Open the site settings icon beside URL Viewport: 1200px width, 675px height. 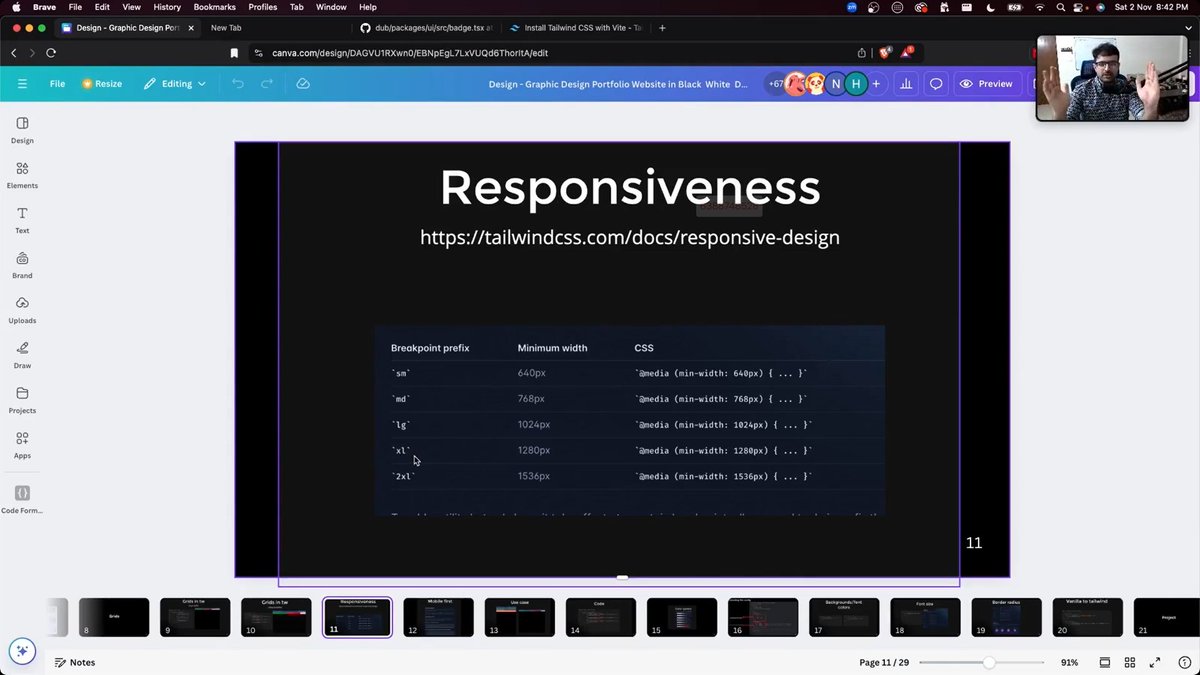(x=259, y=53)
